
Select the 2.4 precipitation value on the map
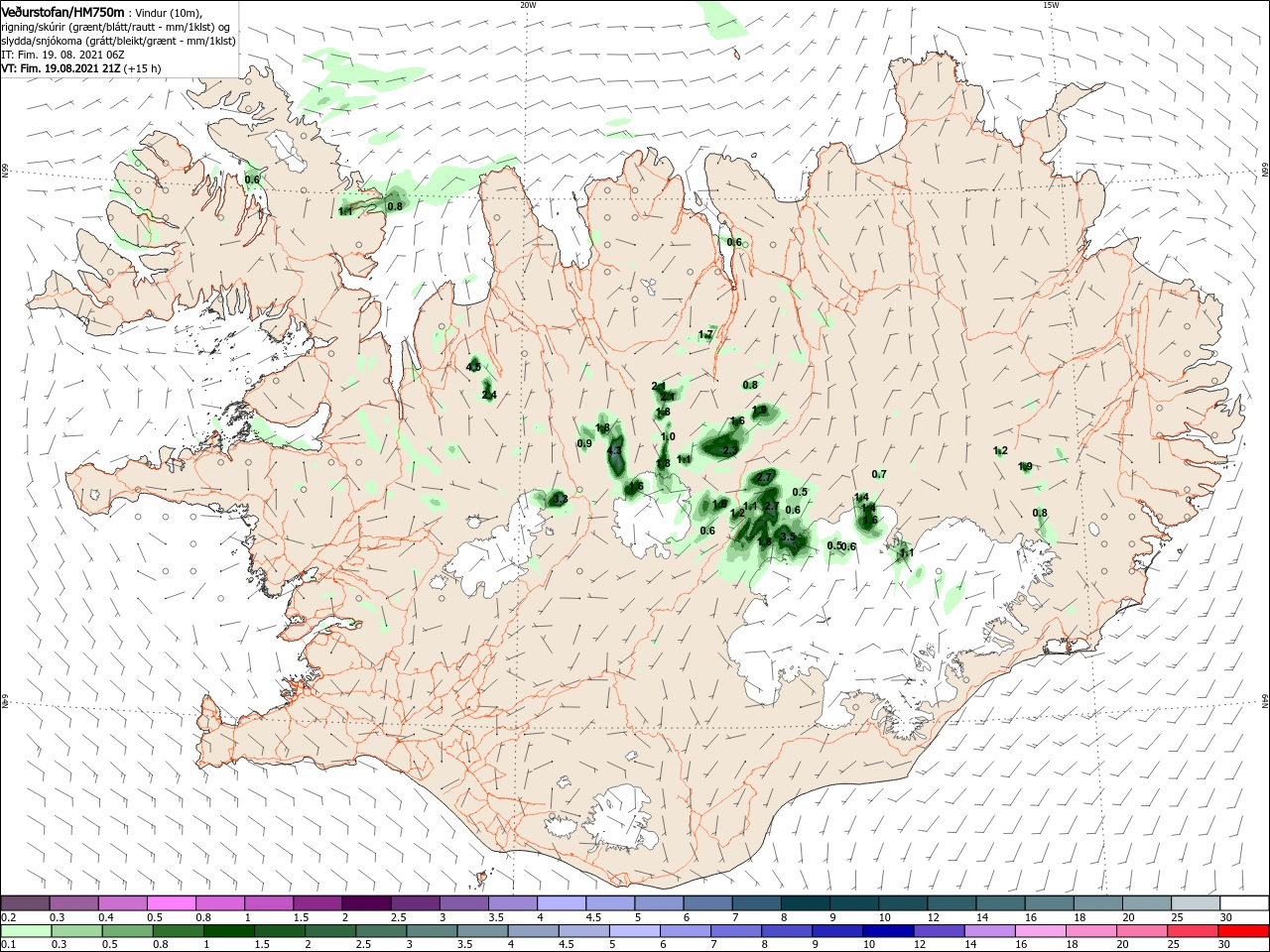point(488,395)
